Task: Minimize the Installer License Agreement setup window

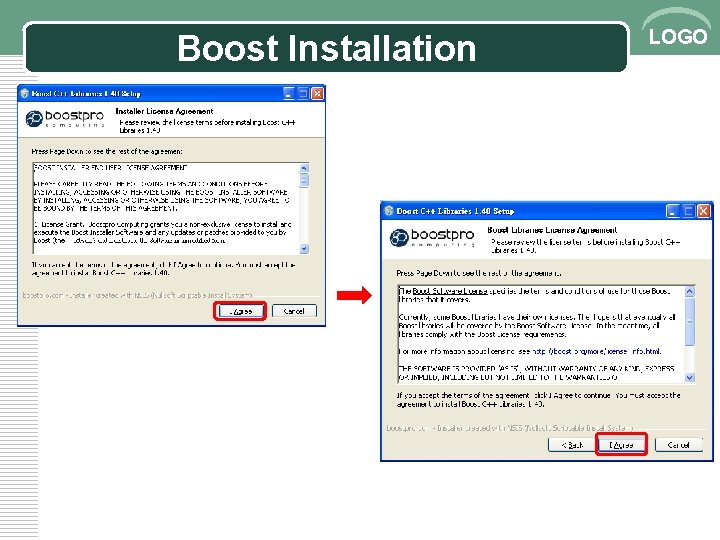Action: pos(289,93)
